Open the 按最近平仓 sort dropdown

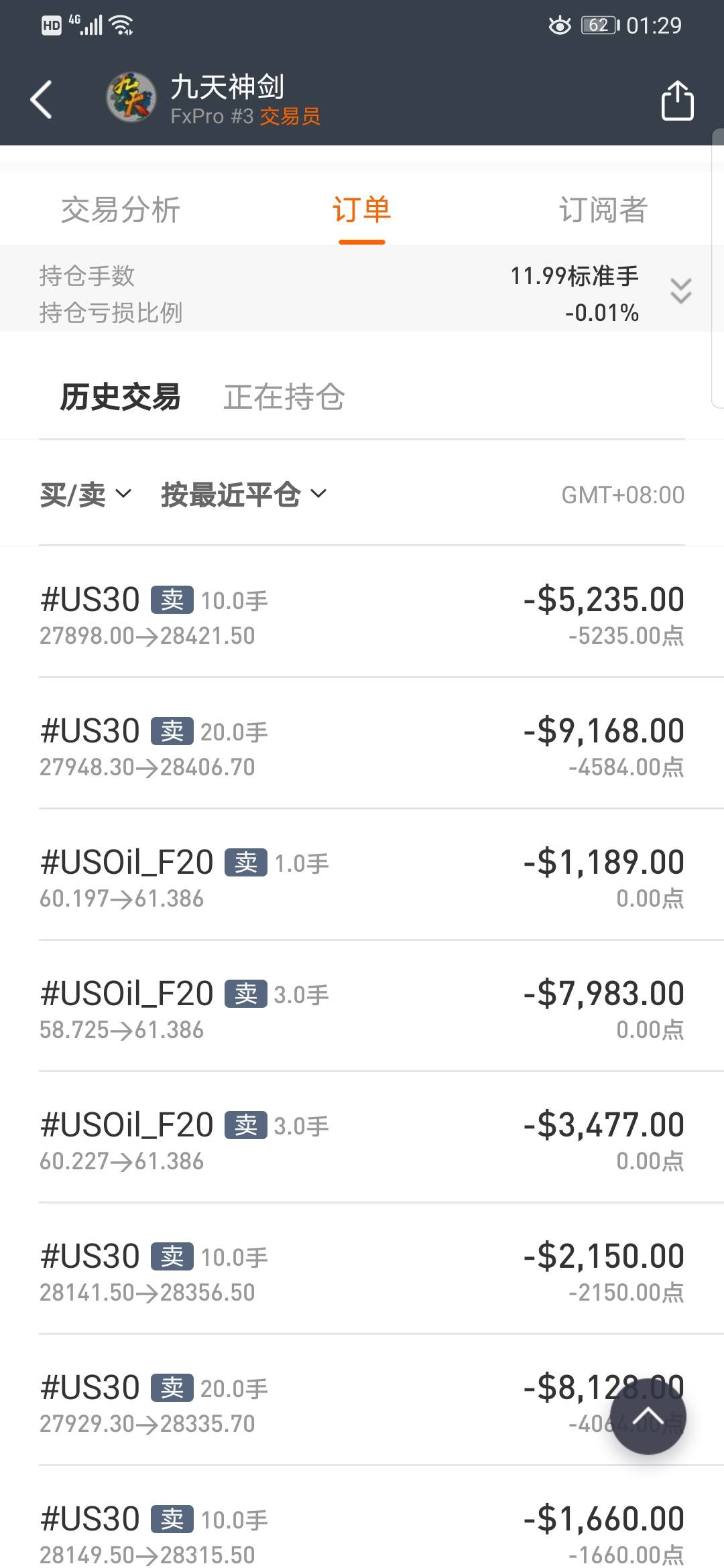pos(243,495)
